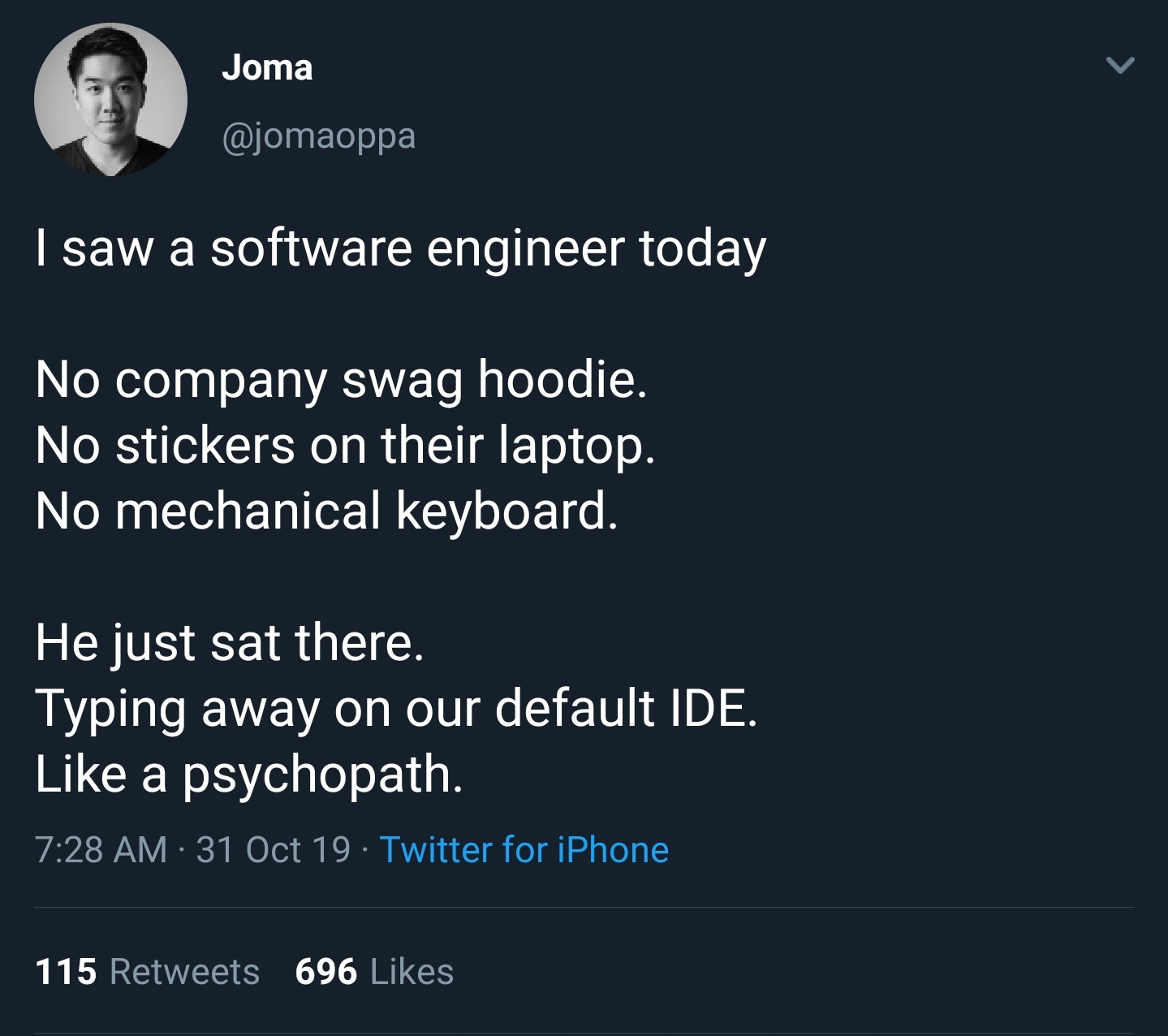Click the word 'Typing' in the tweet
Viewport: 1168px width, 1036px height.
pyautogui.click(x=111, y=710)
